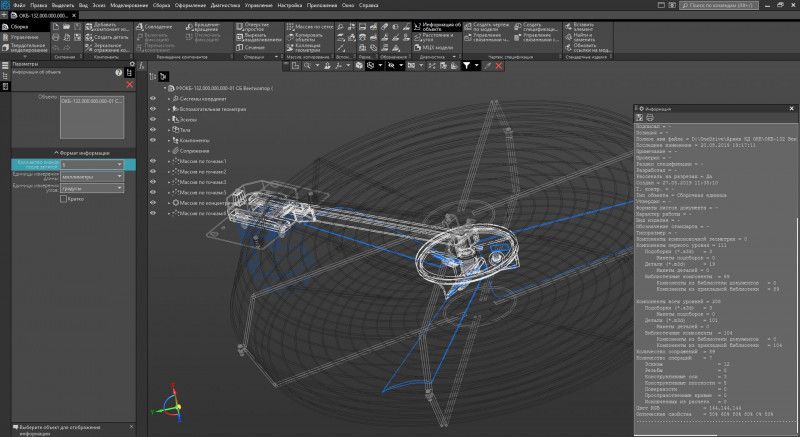
Task: Choose Вращение-вращение mate
Action: [x=203, y=27]
